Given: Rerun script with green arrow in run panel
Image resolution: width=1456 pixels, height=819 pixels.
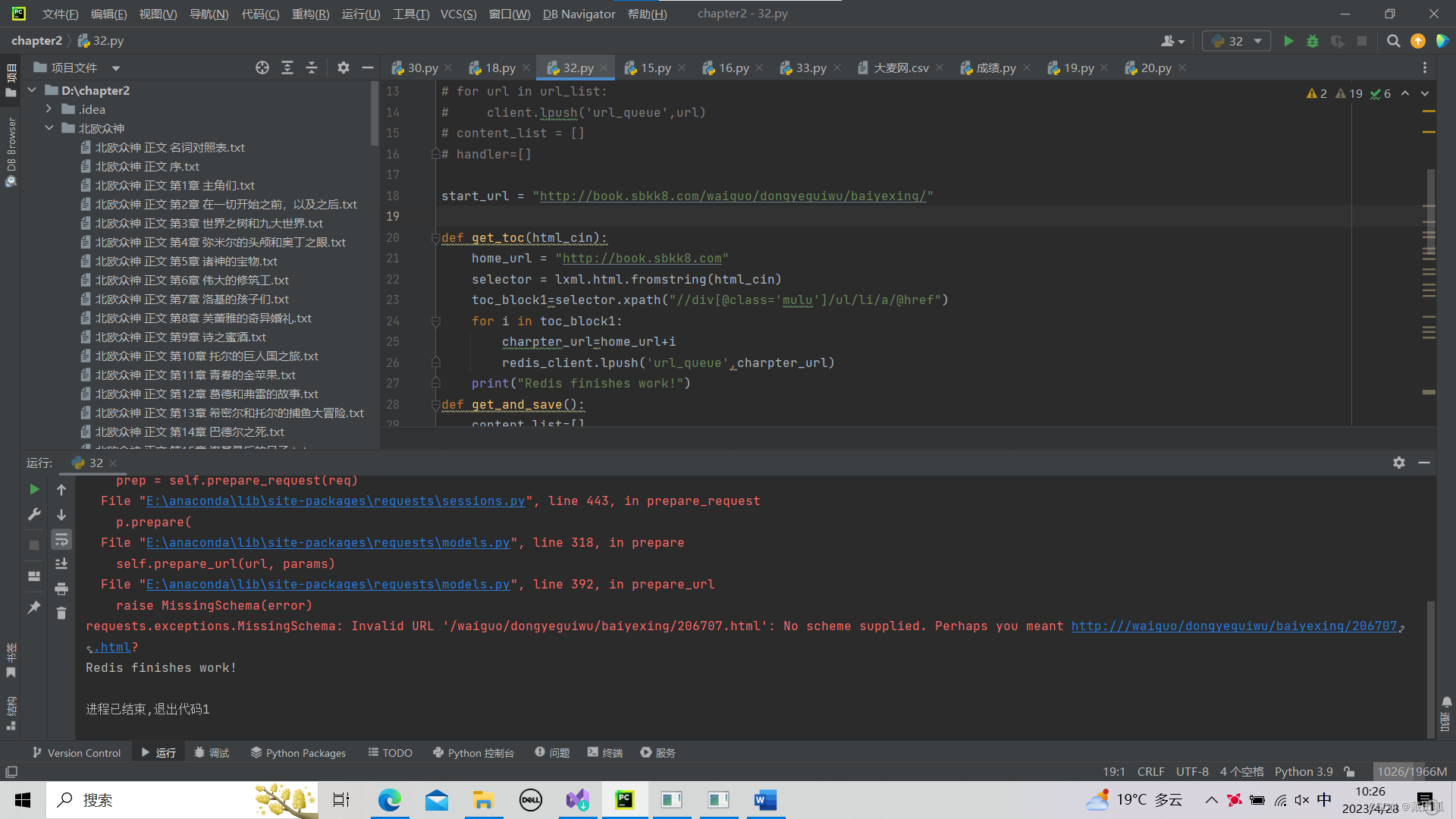Looking at the screenshot, I should point(34,490).
